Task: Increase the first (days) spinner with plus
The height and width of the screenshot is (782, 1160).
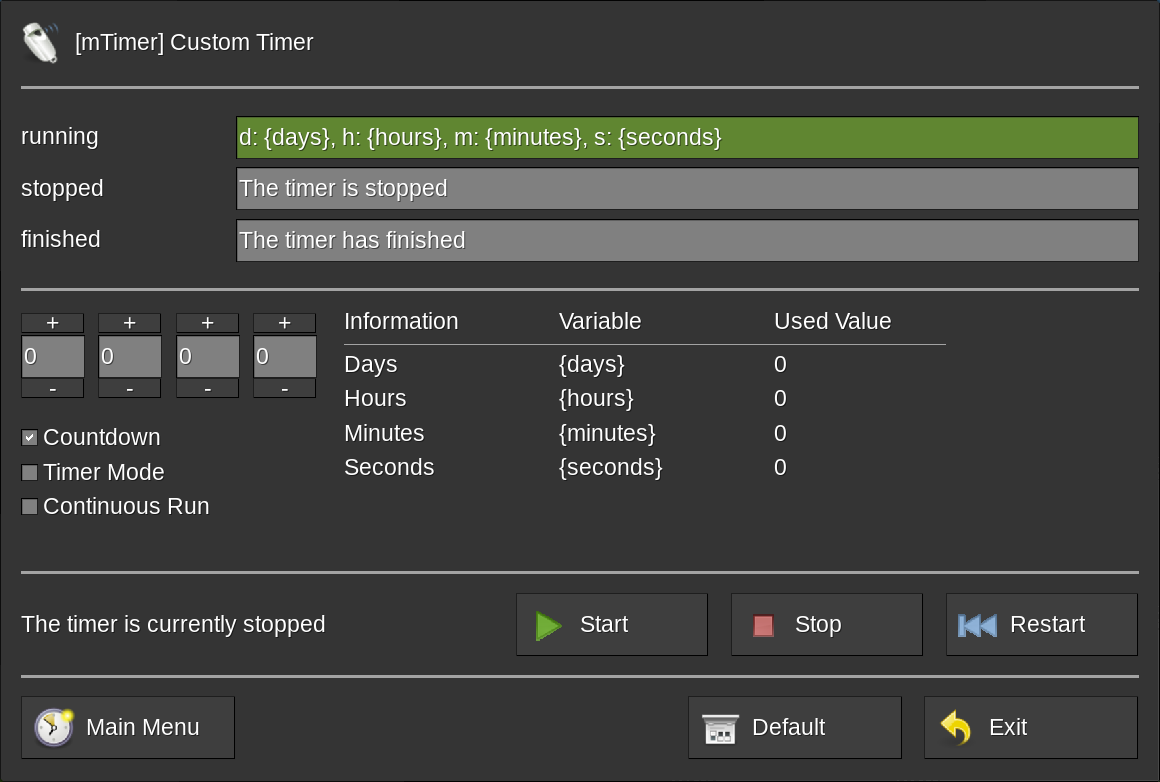Action: click(x=53, y=323)
